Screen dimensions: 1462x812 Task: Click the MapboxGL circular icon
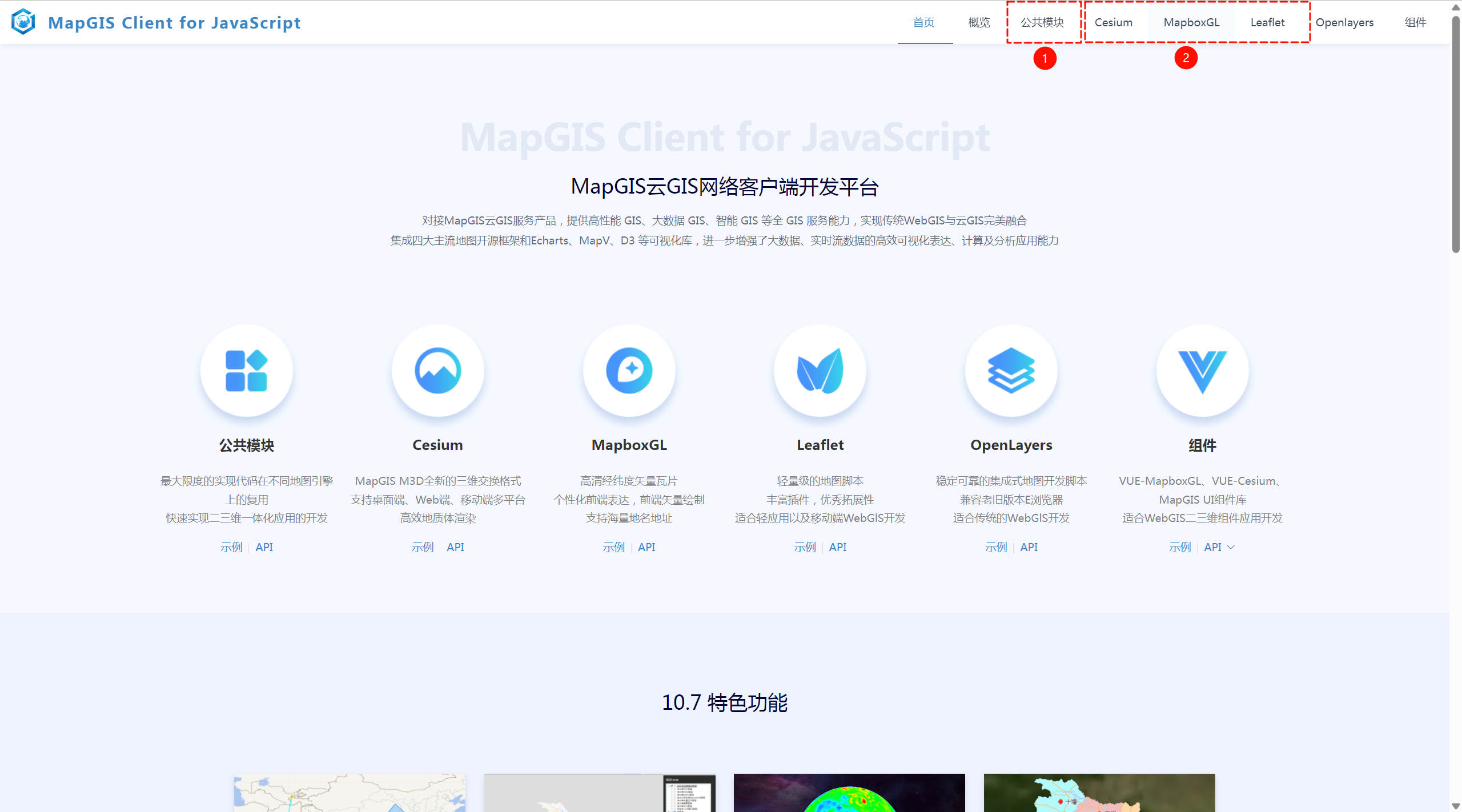629,370
